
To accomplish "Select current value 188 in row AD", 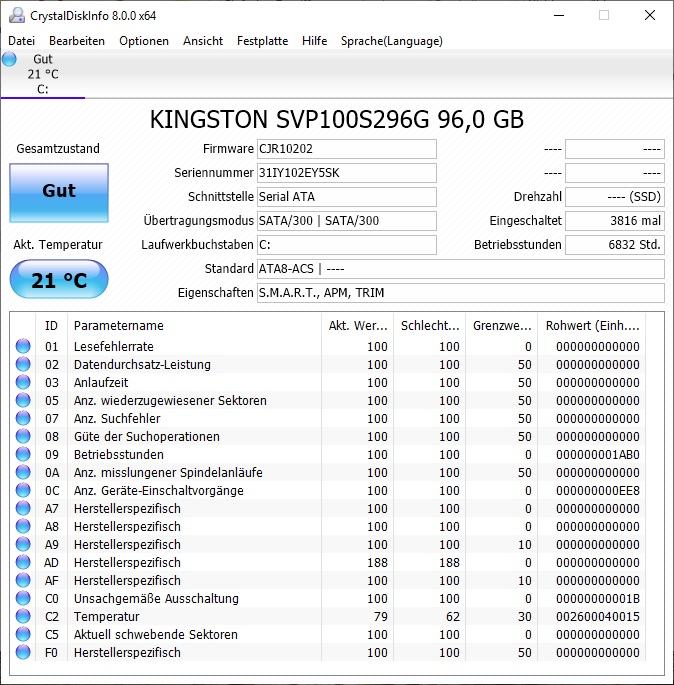I will [377, 563].
